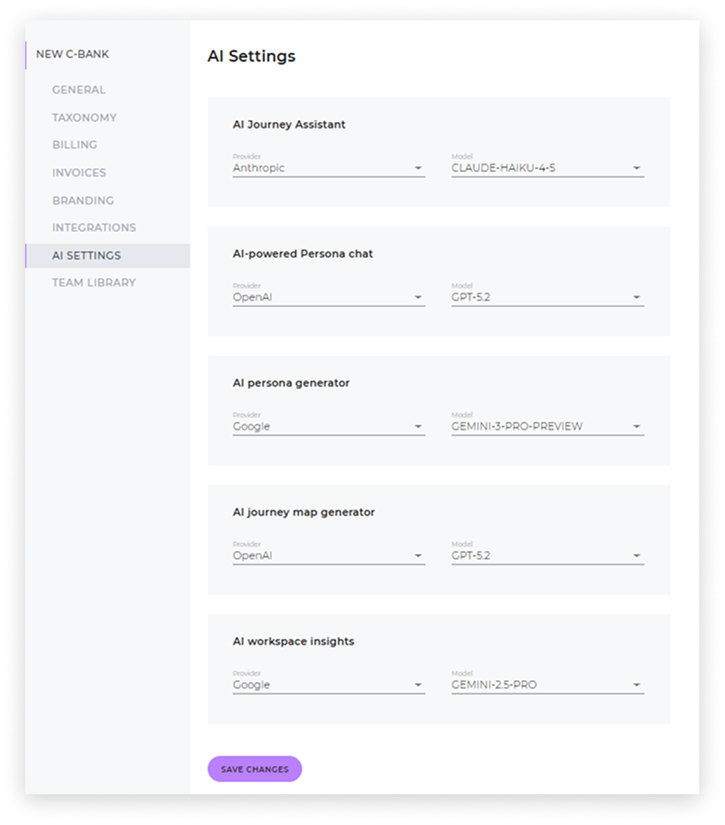The image size is (725, 825).
Task: Open the AI-powered Persona chat Provider dropdown
Action: pyautogui.click(x=329, y=297)
